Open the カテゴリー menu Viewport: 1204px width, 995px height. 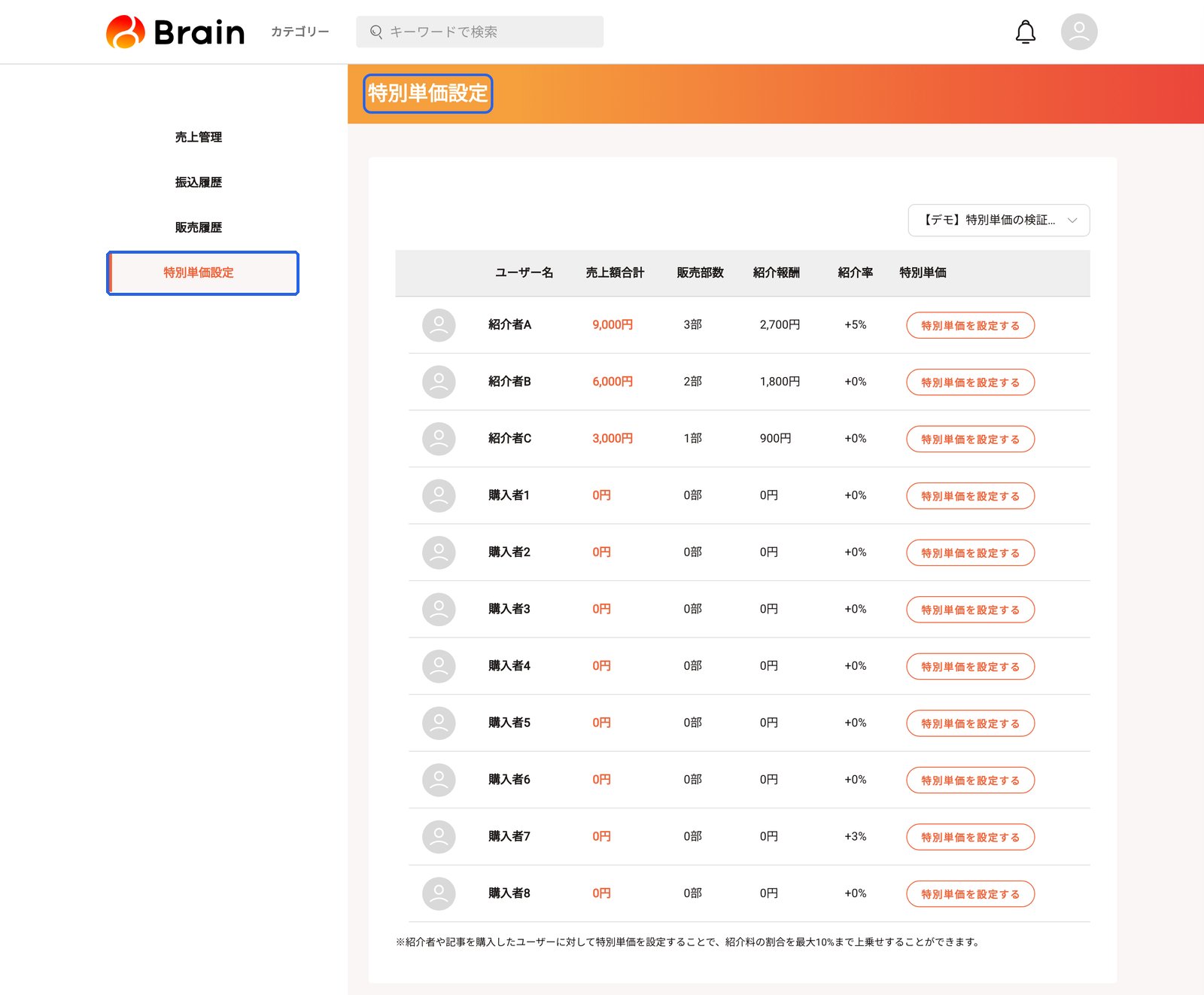point(300,32)
